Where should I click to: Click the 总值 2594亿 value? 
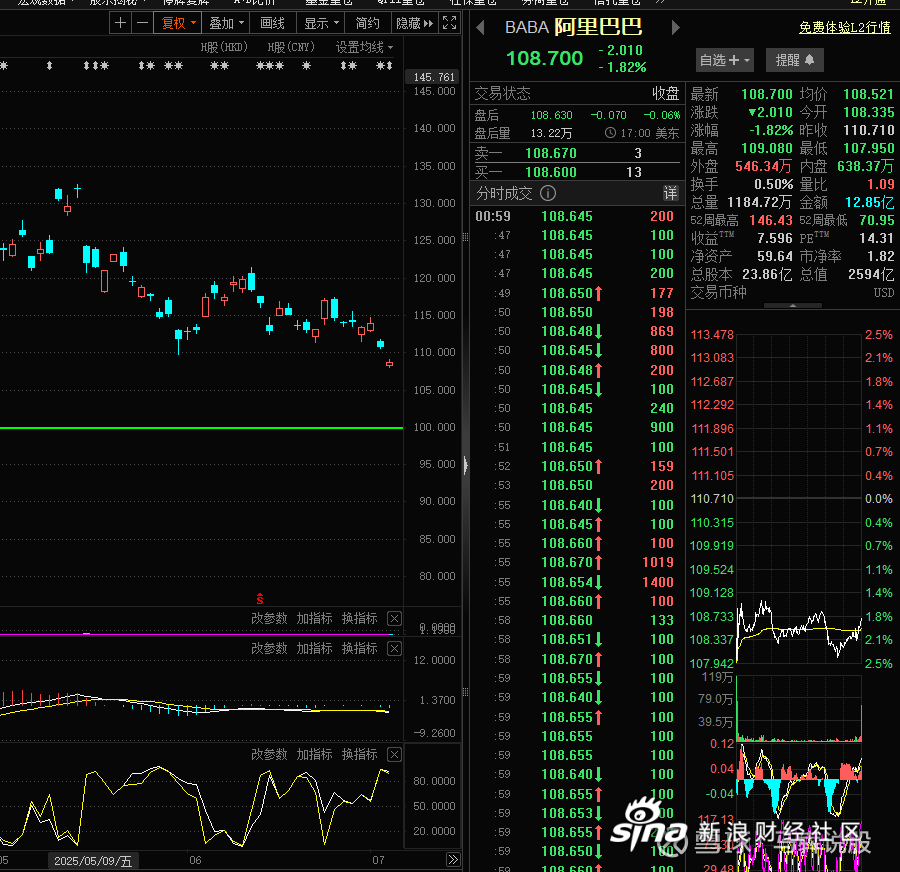pos(871,274)
